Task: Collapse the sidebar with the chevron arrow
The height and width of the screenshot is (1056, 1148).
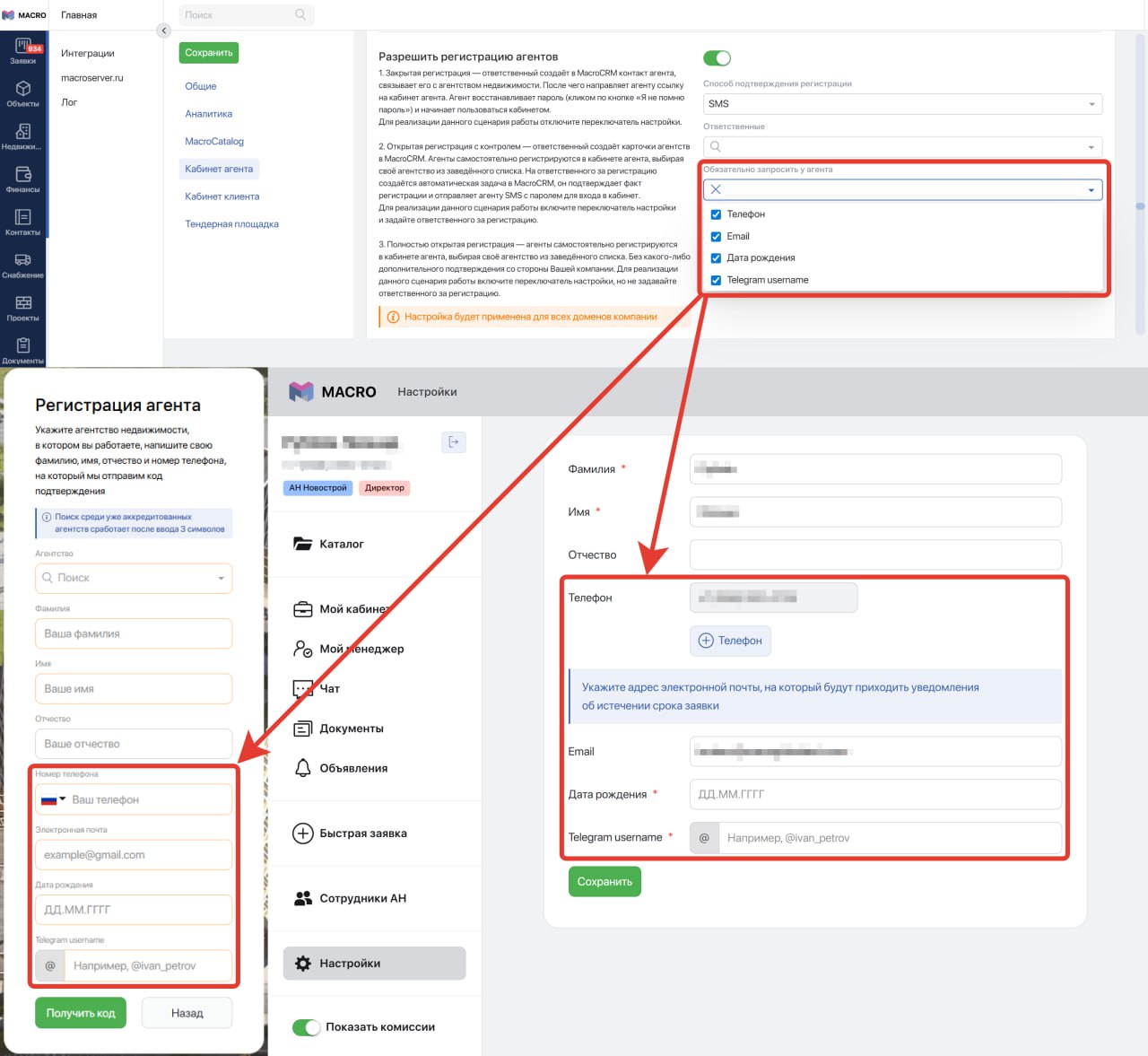Action: [163, 31]
